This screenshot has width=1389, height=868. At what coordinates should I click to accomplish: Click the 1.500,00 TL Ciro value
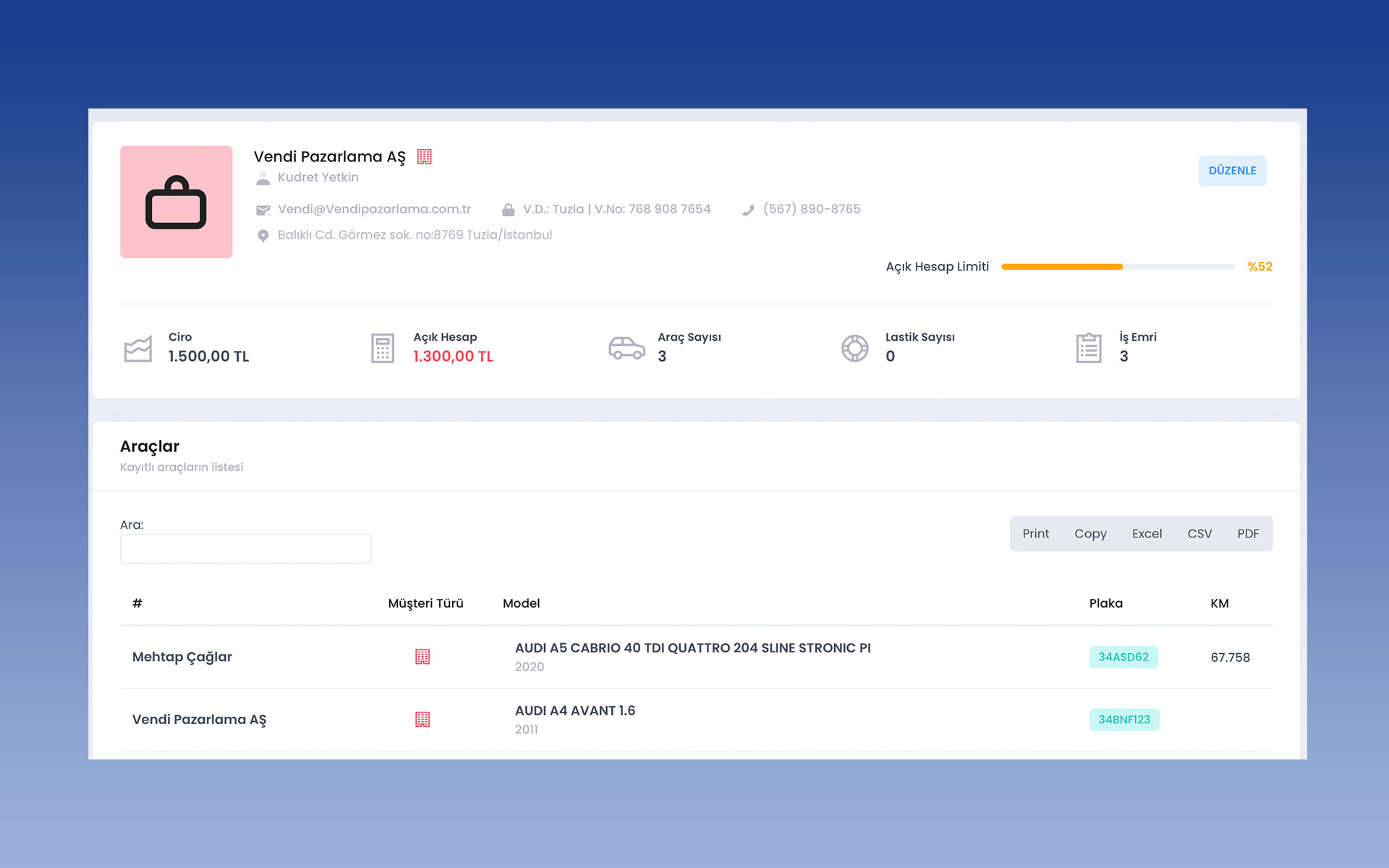click(x=208, y=357)
